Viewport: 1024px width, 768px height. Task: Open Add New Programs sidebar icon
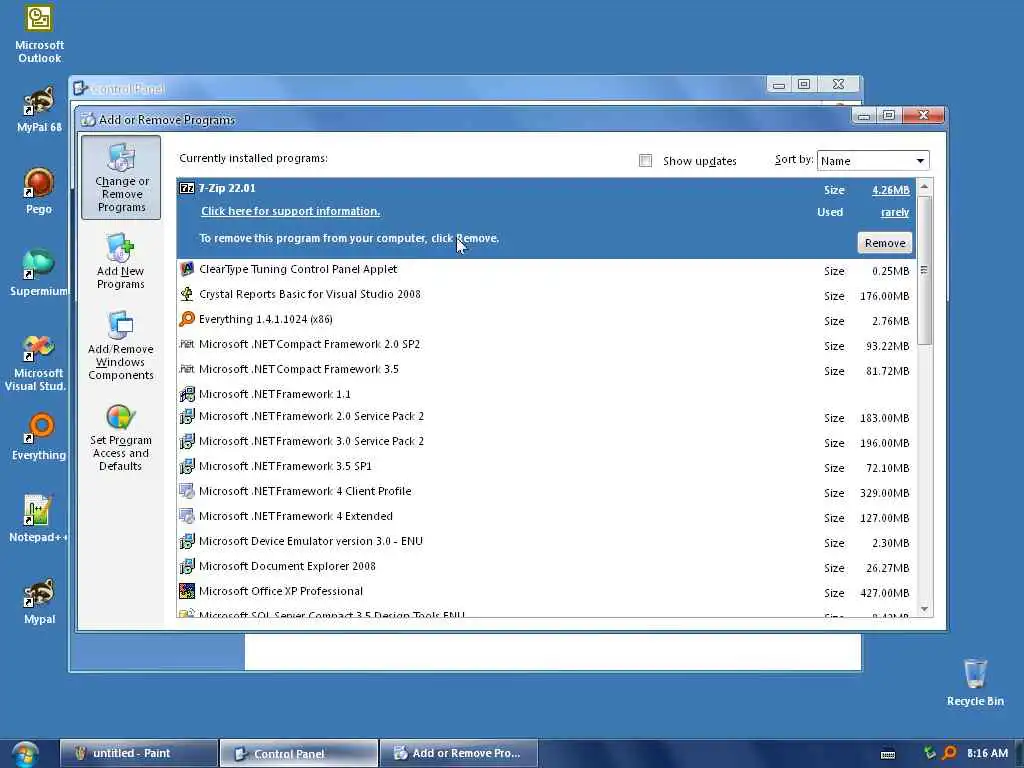121,261
